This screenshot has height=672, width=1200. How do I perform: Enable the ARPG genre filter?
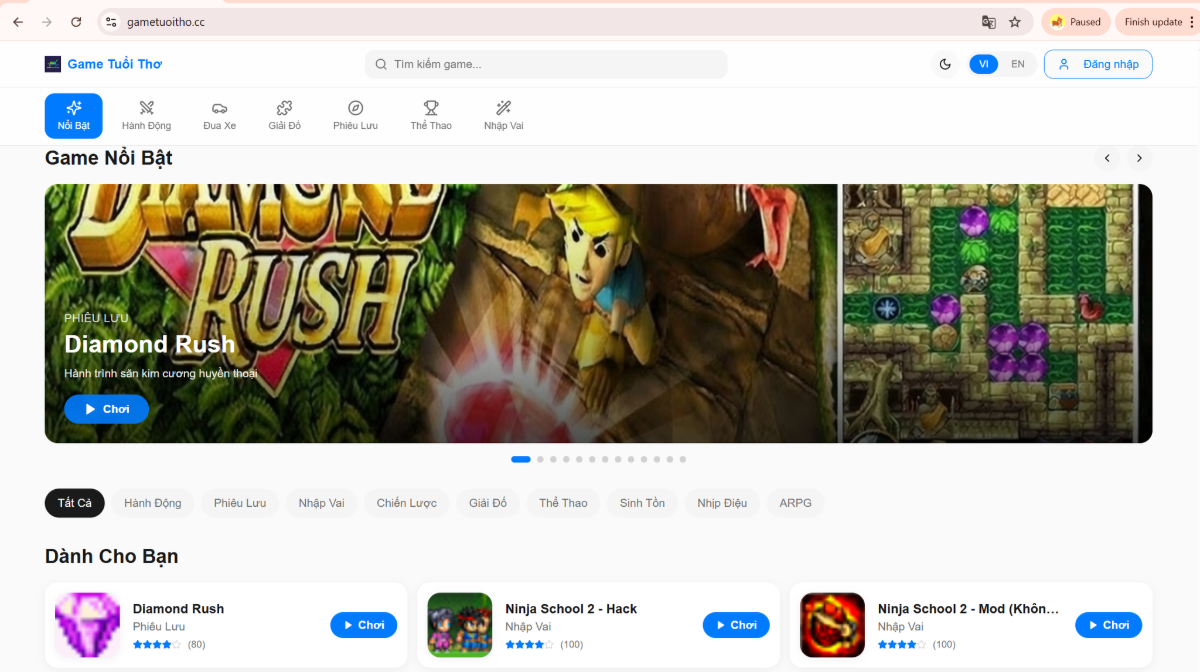[795, 503]
